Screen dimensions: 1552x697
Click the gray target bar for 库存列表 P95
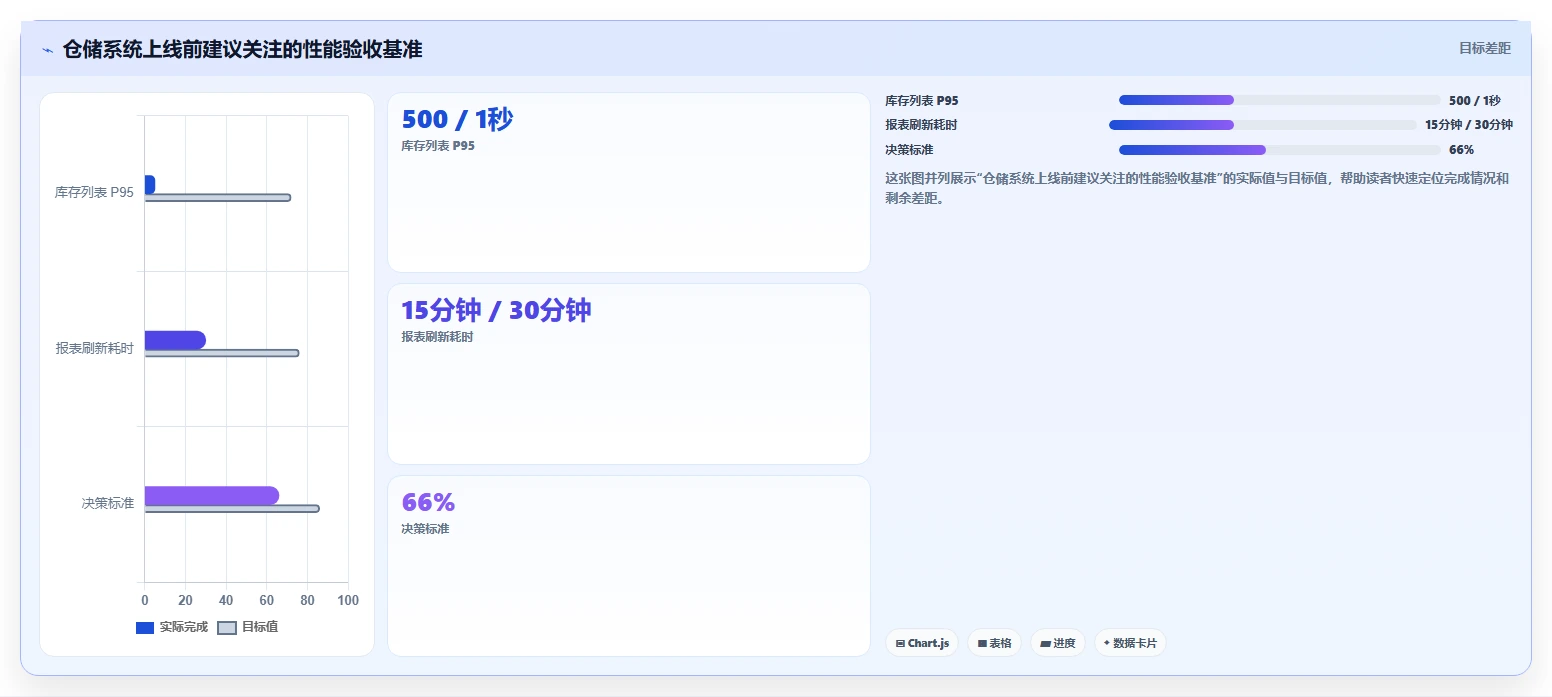pos(218,198)
